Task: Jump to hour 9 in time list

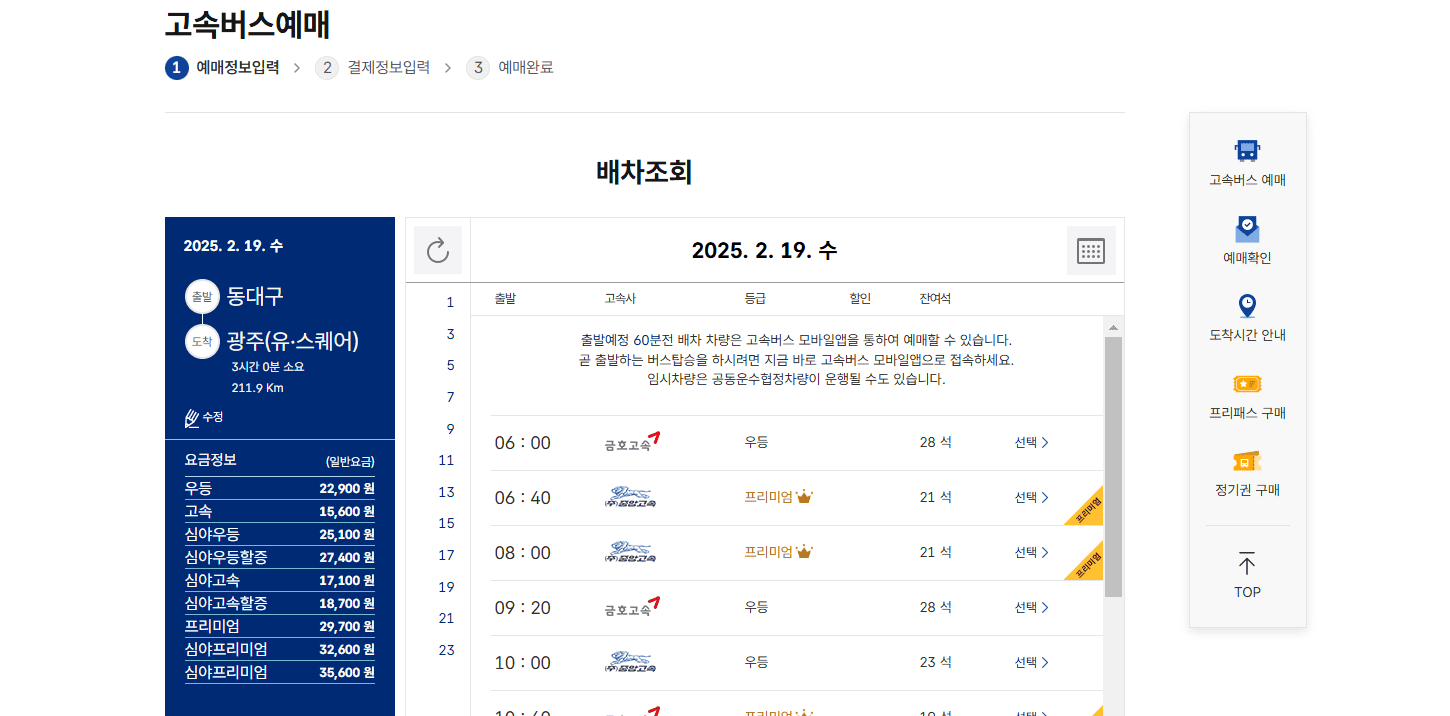Action: [450, 429]
